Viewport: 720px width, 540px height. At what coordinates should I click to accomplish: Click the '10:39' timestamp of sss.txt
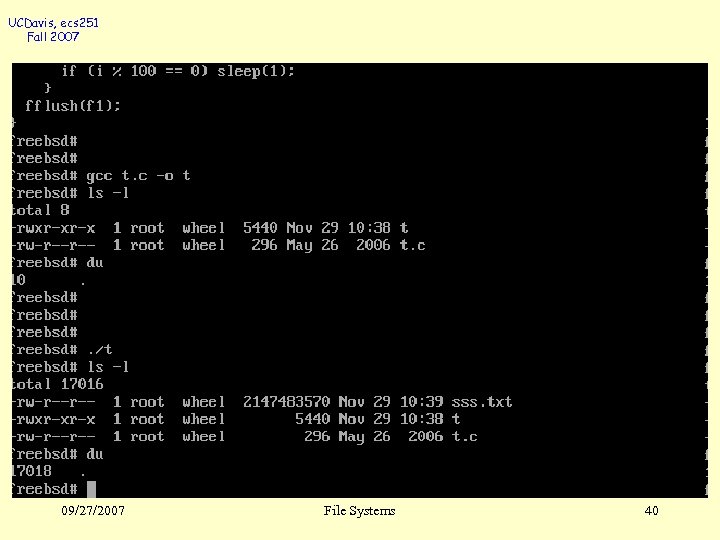pos(421,402)
